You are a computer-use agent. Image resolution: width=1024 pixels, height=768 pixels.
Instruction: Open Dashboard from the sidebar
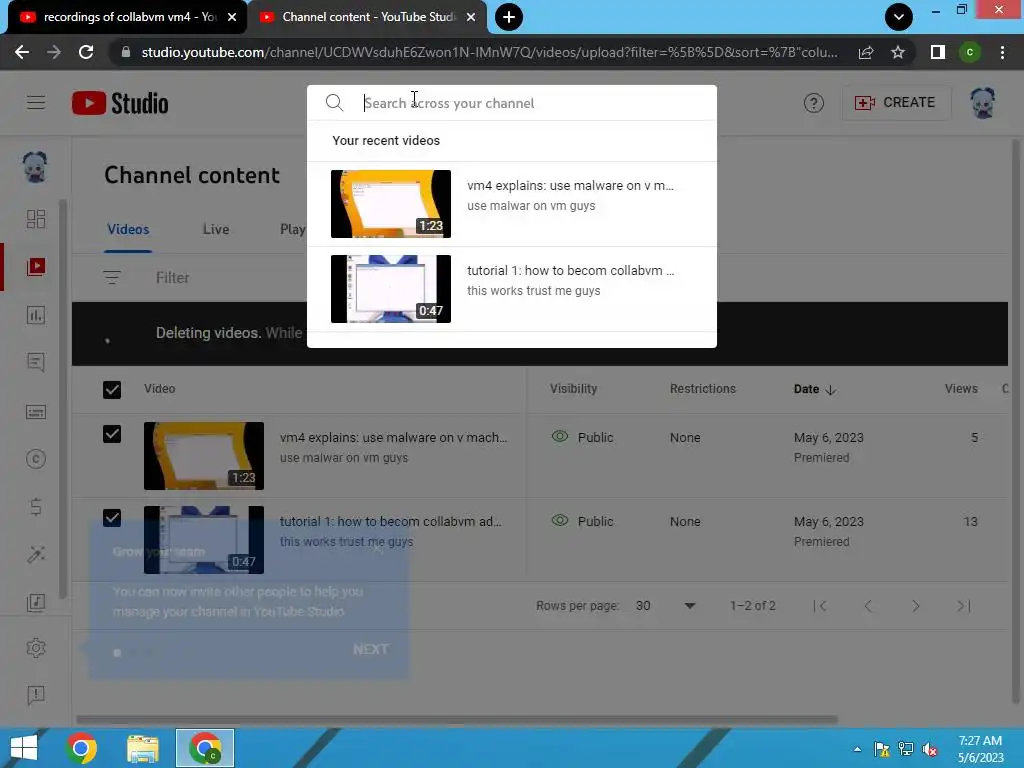click(36, 219)
